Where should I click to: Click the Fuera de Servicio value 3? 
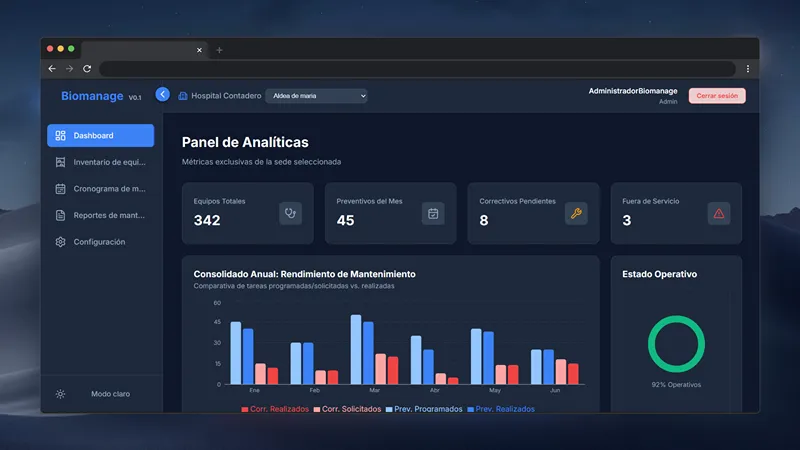coord(627,220)
